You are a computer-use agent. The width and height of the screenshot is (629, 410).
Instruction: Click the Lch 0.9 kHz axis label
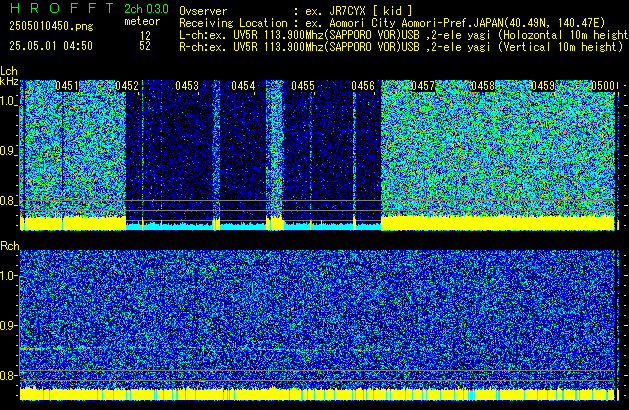click(8, 151)
